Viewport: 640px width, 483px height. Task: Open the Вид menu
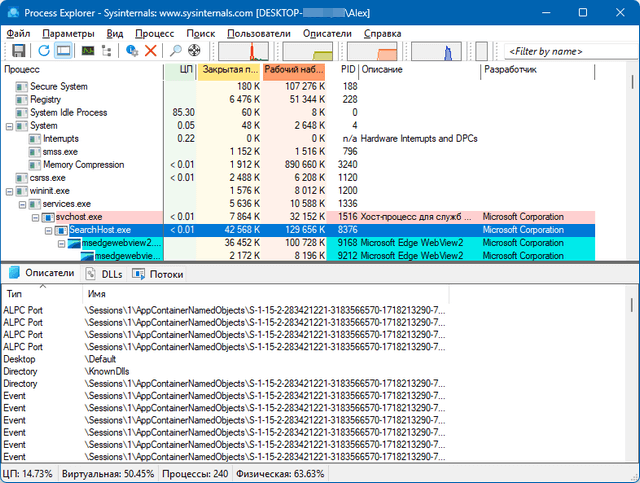click(x=115, y=33)
